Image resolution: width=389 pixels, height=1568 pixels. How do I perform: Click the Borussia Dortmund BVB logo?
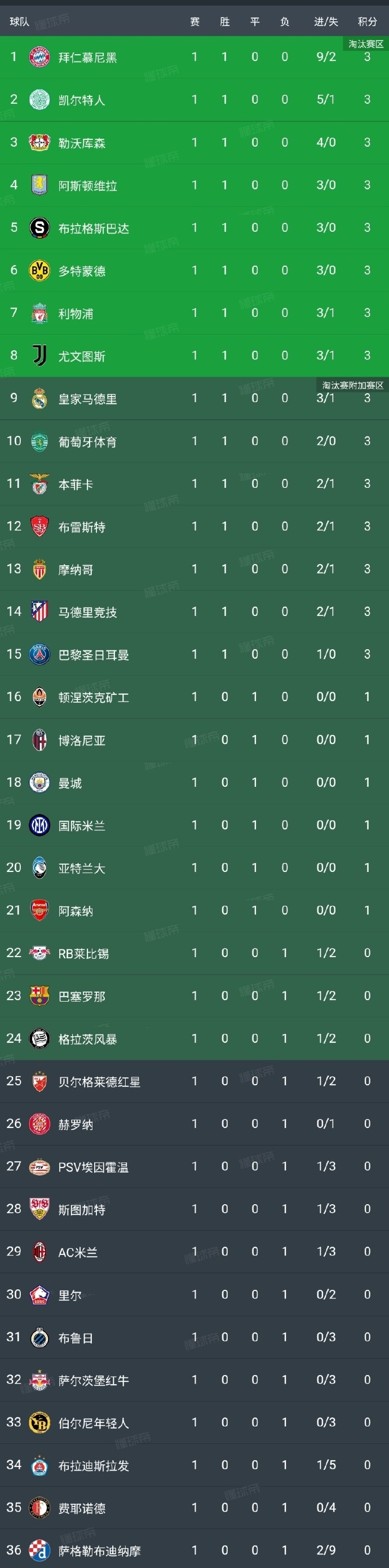(39, 270)
